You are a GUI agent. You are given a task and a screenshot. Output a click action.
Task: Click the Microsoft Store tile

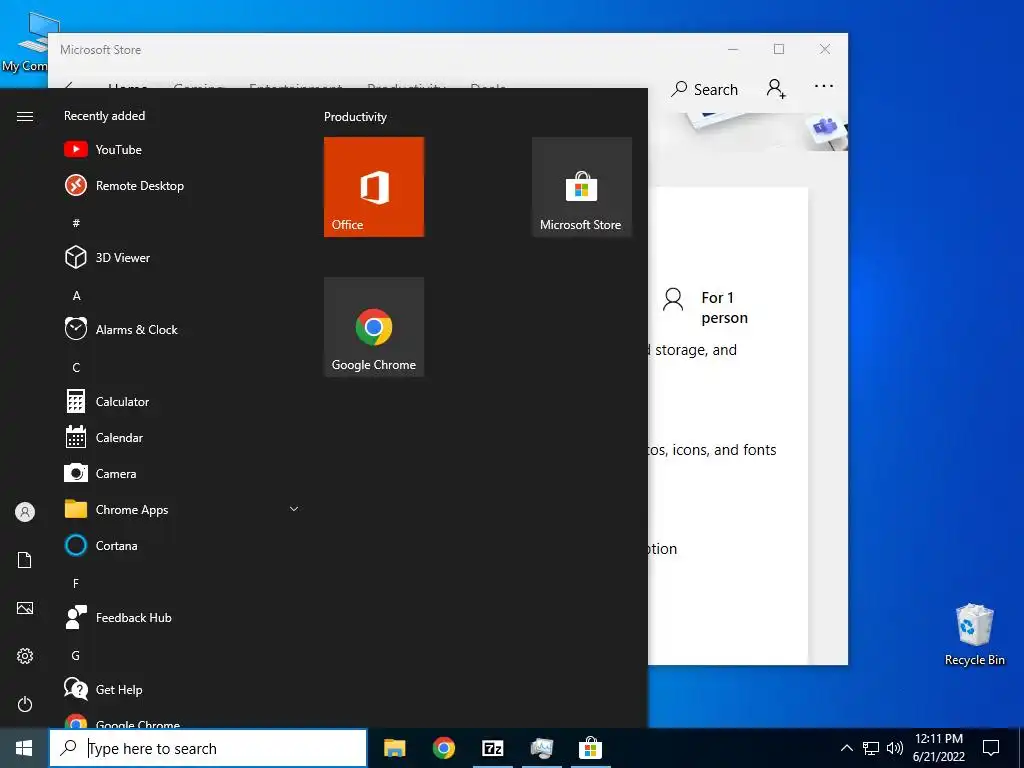click(x=581, y=187)
